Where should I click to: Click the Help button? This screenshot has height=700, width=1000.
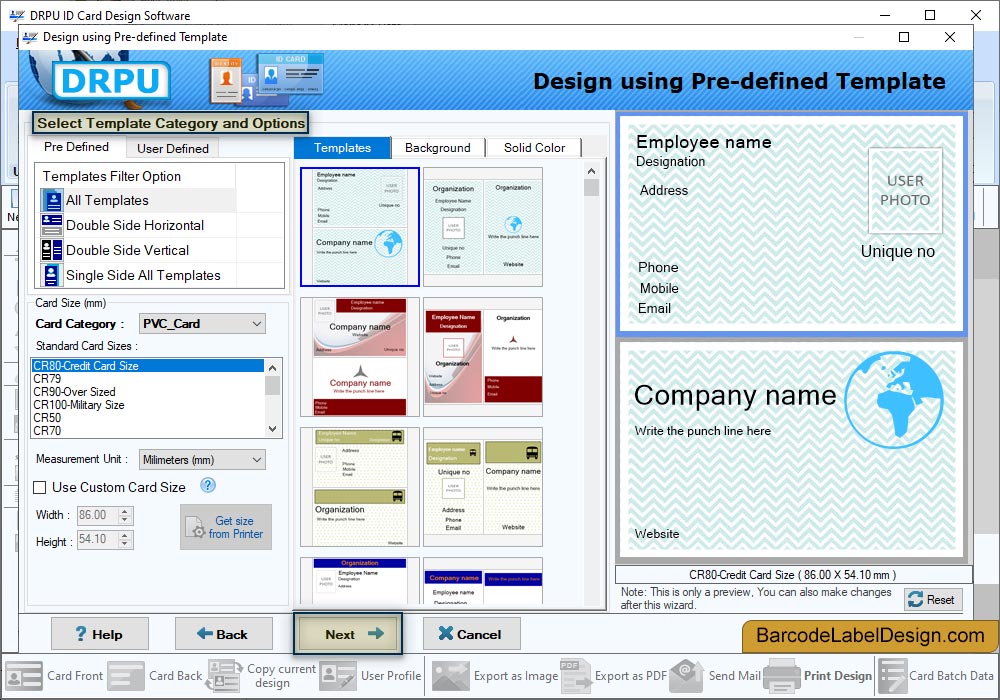(99, 634)
